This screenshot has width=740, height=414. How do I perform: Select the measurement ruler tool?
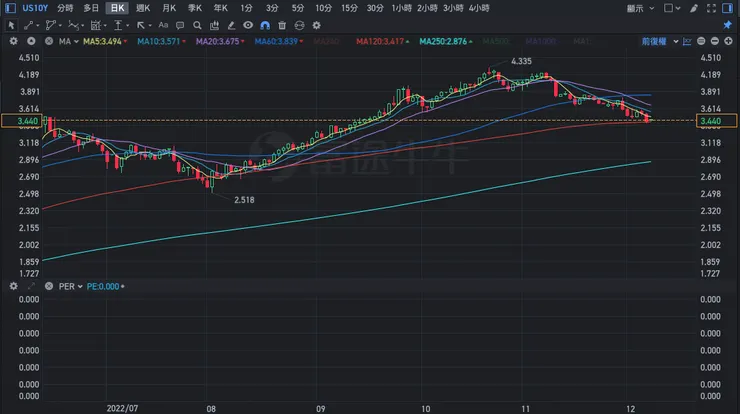pos(96,25)
